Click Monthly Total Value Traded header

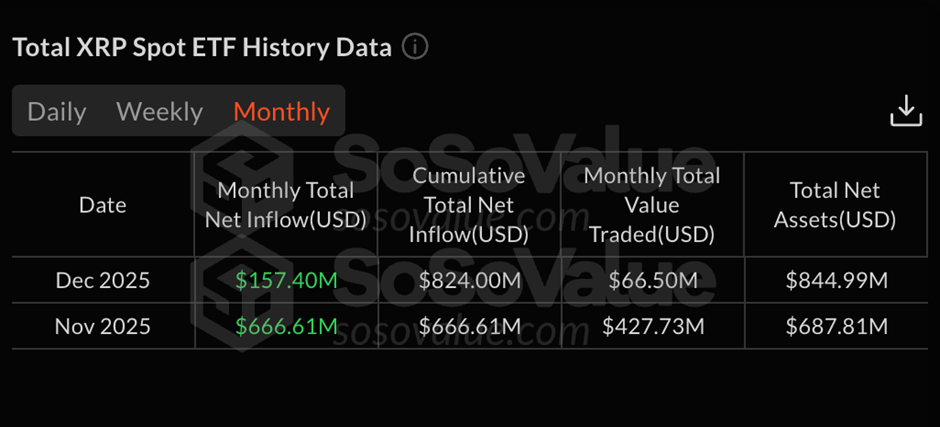point(651,205)
